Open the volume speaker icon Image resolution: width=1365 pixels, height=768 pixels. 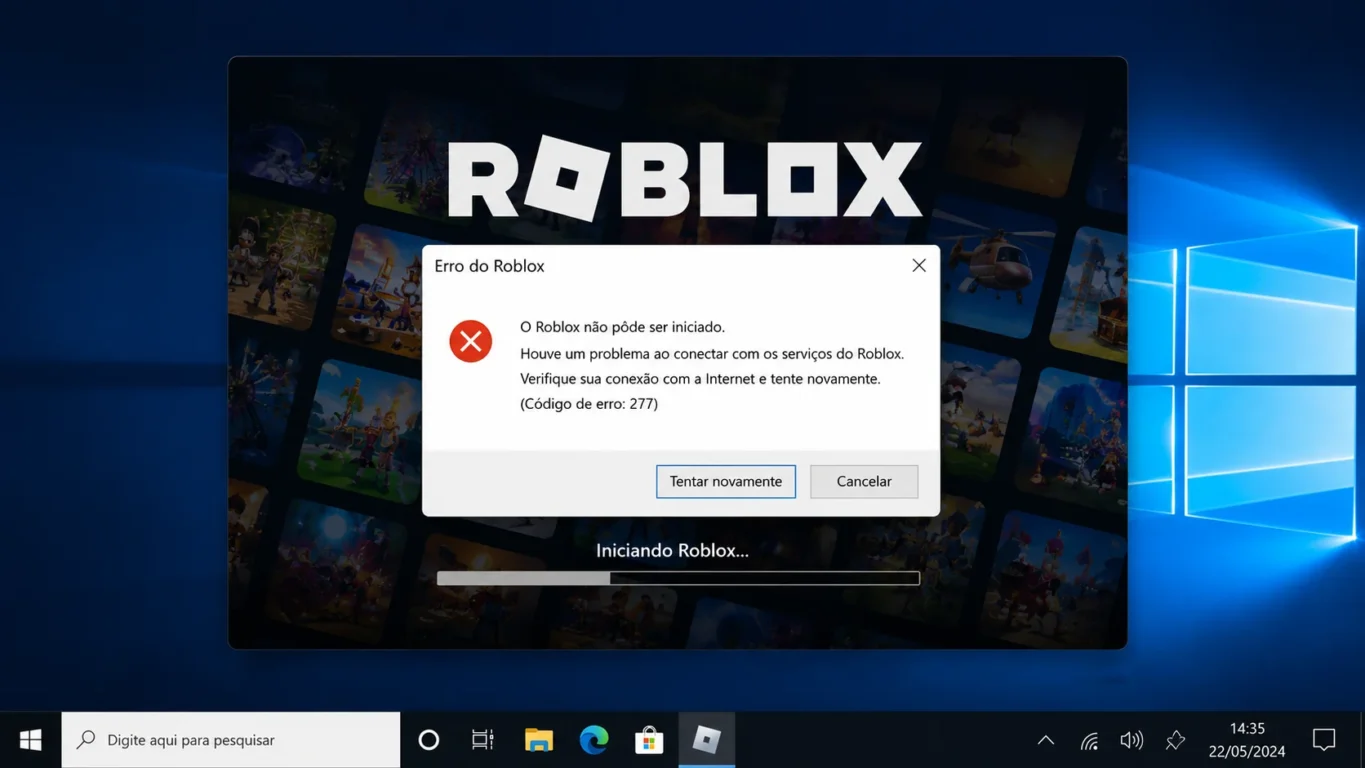[x=1131, y=740]
